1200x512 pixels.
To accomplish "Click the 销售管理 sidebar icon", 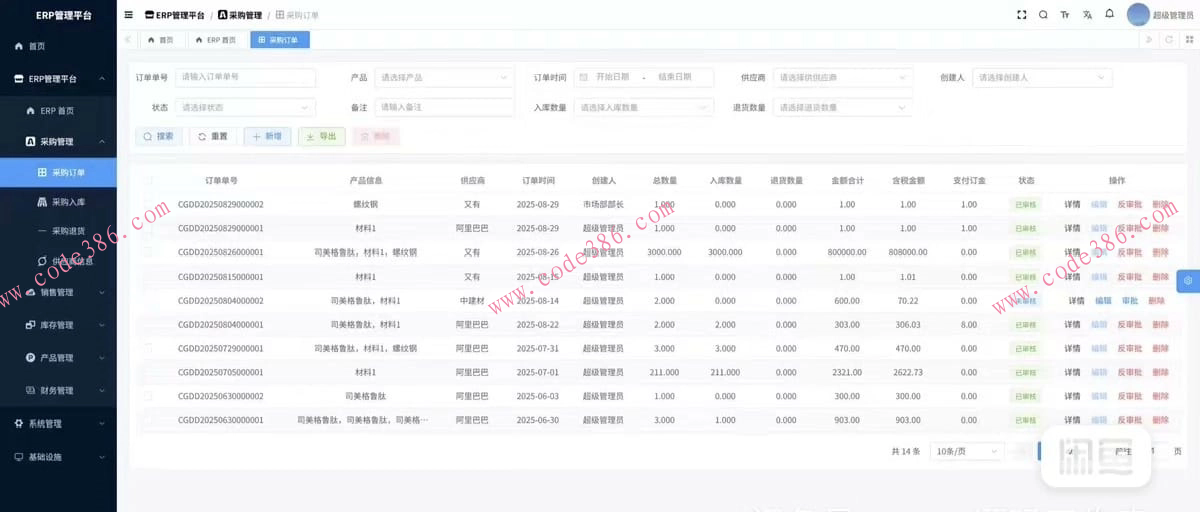I will coord(30,292).
